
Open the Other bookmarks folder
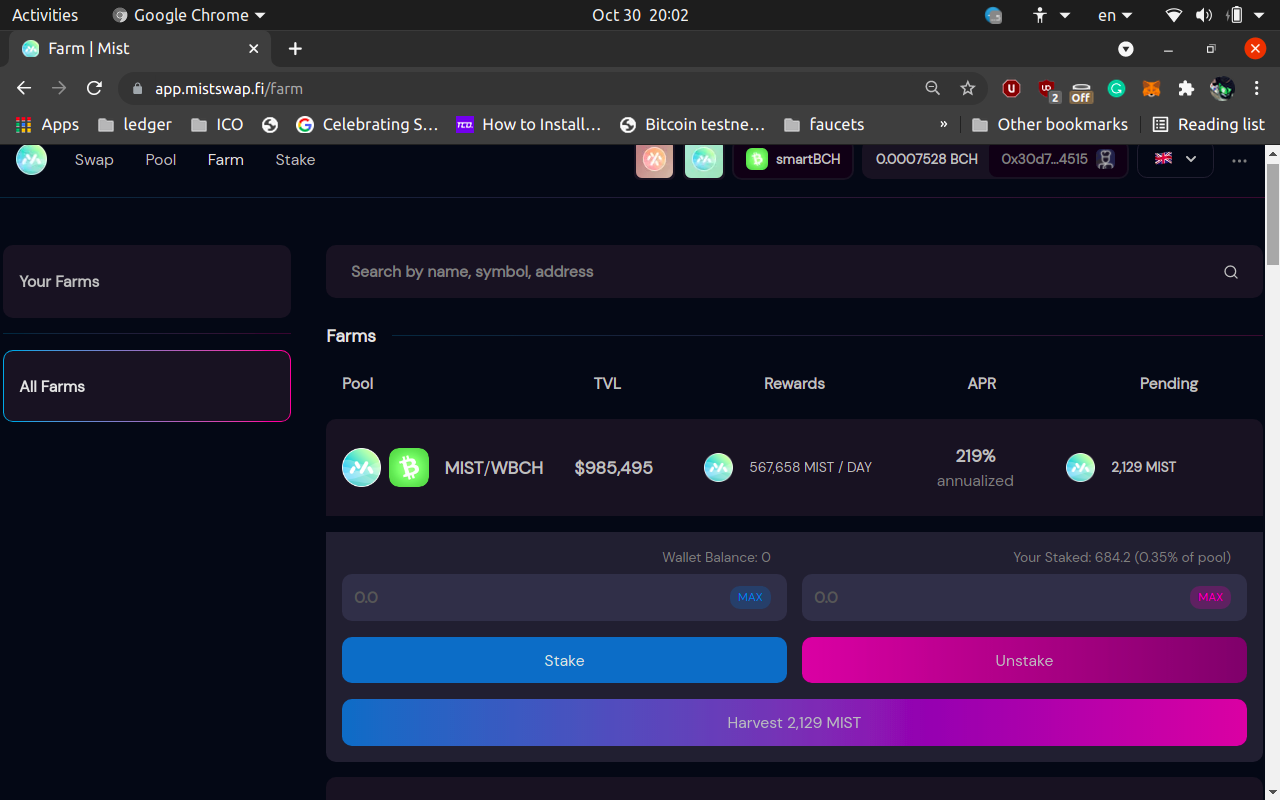pos(1050,125)
